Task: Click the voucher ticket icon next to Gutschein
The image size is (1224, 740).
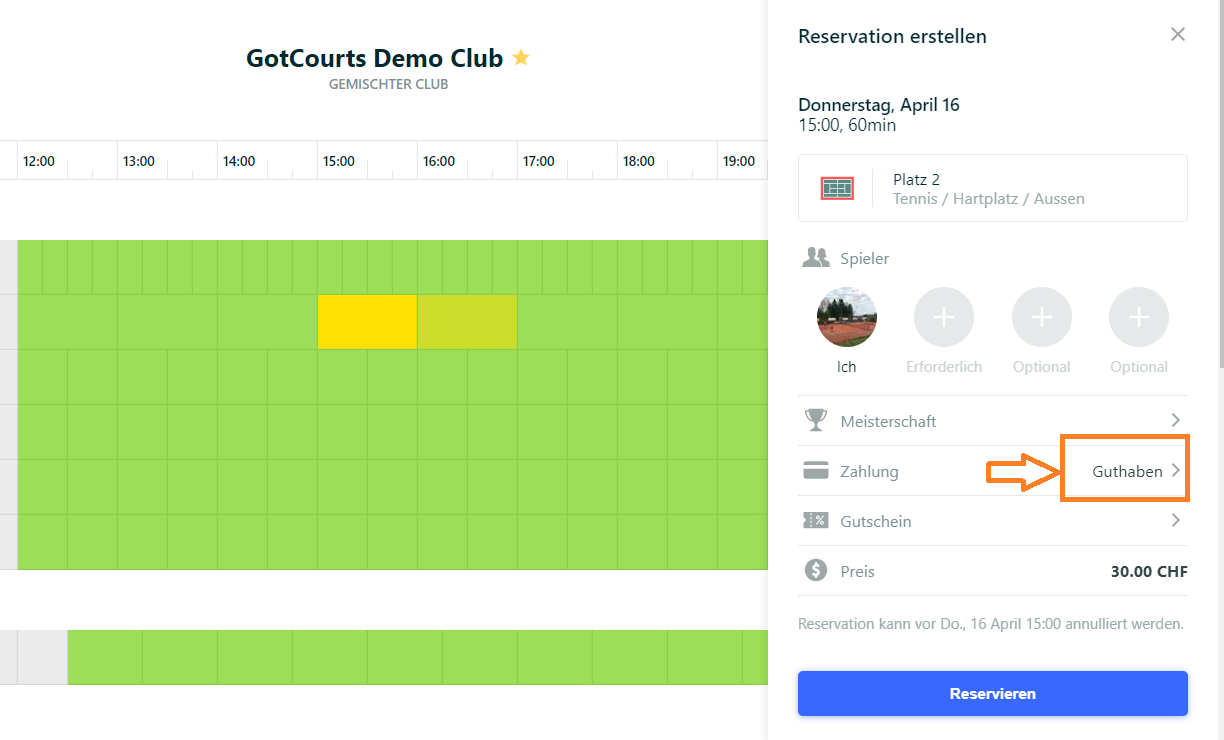Action: coord(816,521)
